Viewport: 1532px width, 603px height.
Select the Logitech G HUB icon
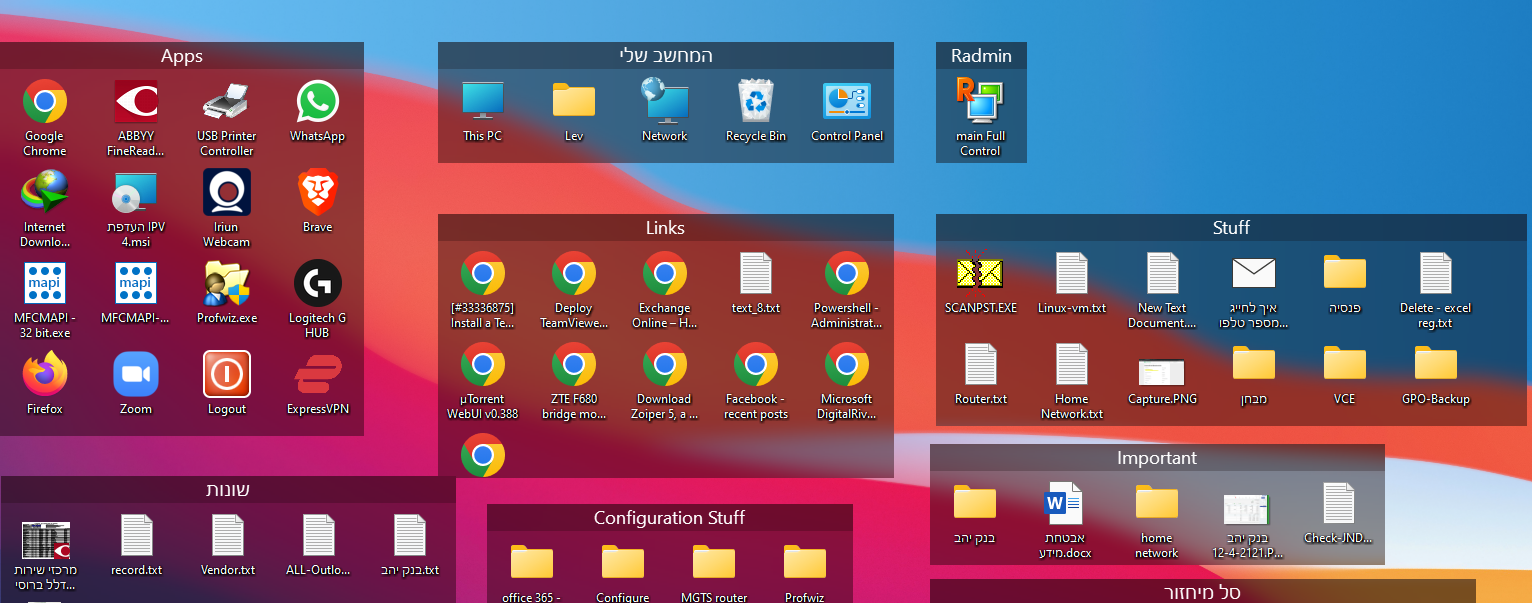pos(318,283)
